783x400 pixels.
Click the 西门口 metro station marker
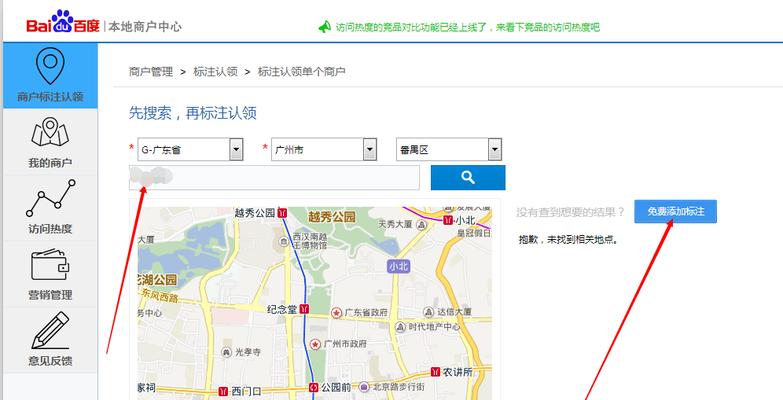pyautogui.click(x=224, y=392)
